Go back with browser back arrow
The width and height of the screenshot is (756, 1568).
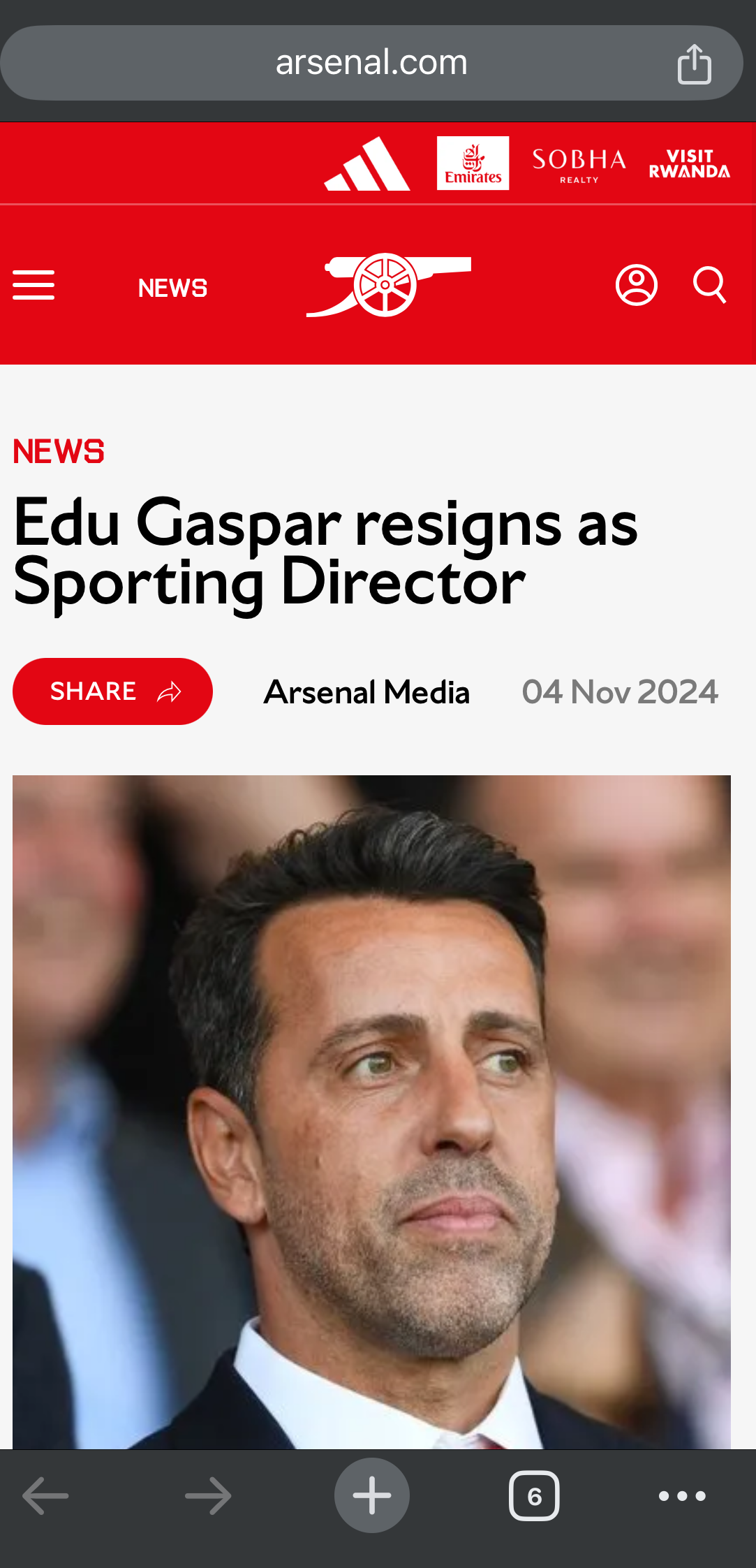(45, 1495)
